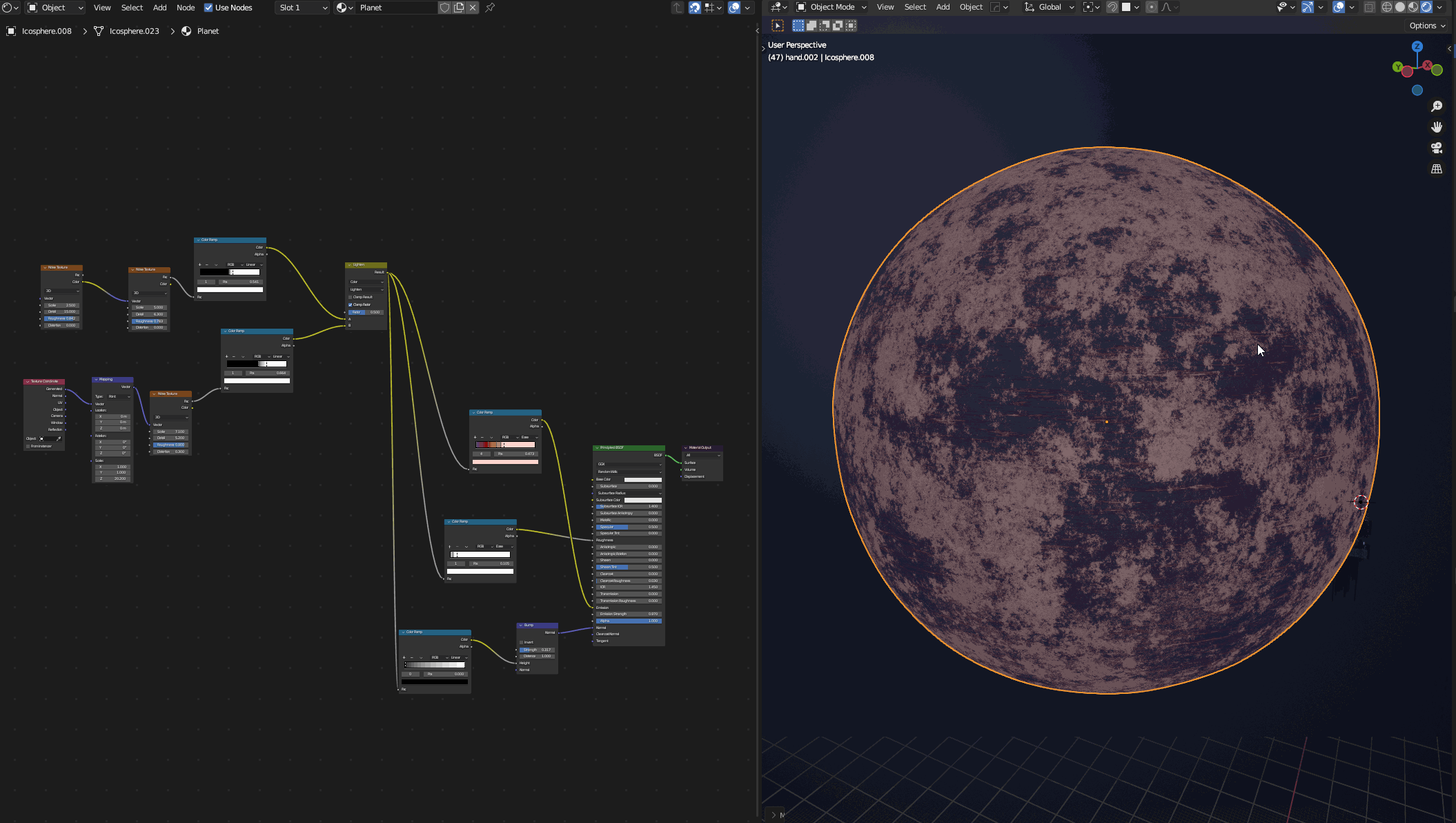This screenshot has height=823, width=1456.
Task: Open the Slot 1 material slot dropdown
Action: 302,8
